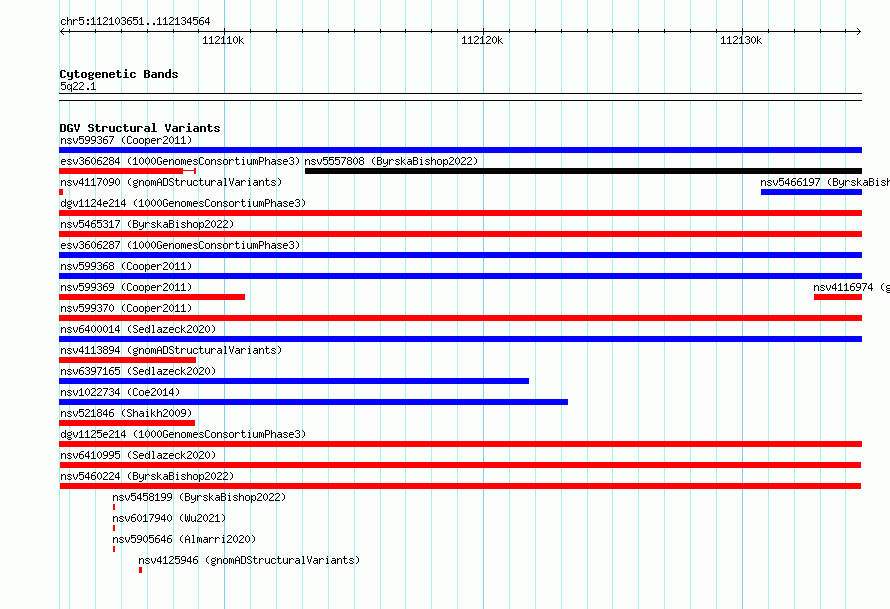
Task: Click the chr5:112103651..112134564 coordinates text
Action: point(135,21)
